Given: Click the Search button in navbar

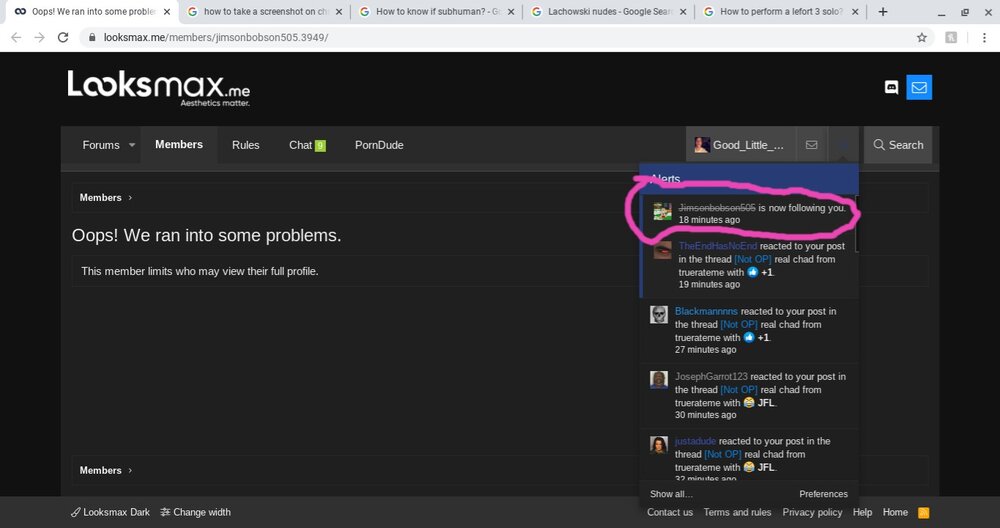Looking at the screenshot, I should [x=898, y=145].
